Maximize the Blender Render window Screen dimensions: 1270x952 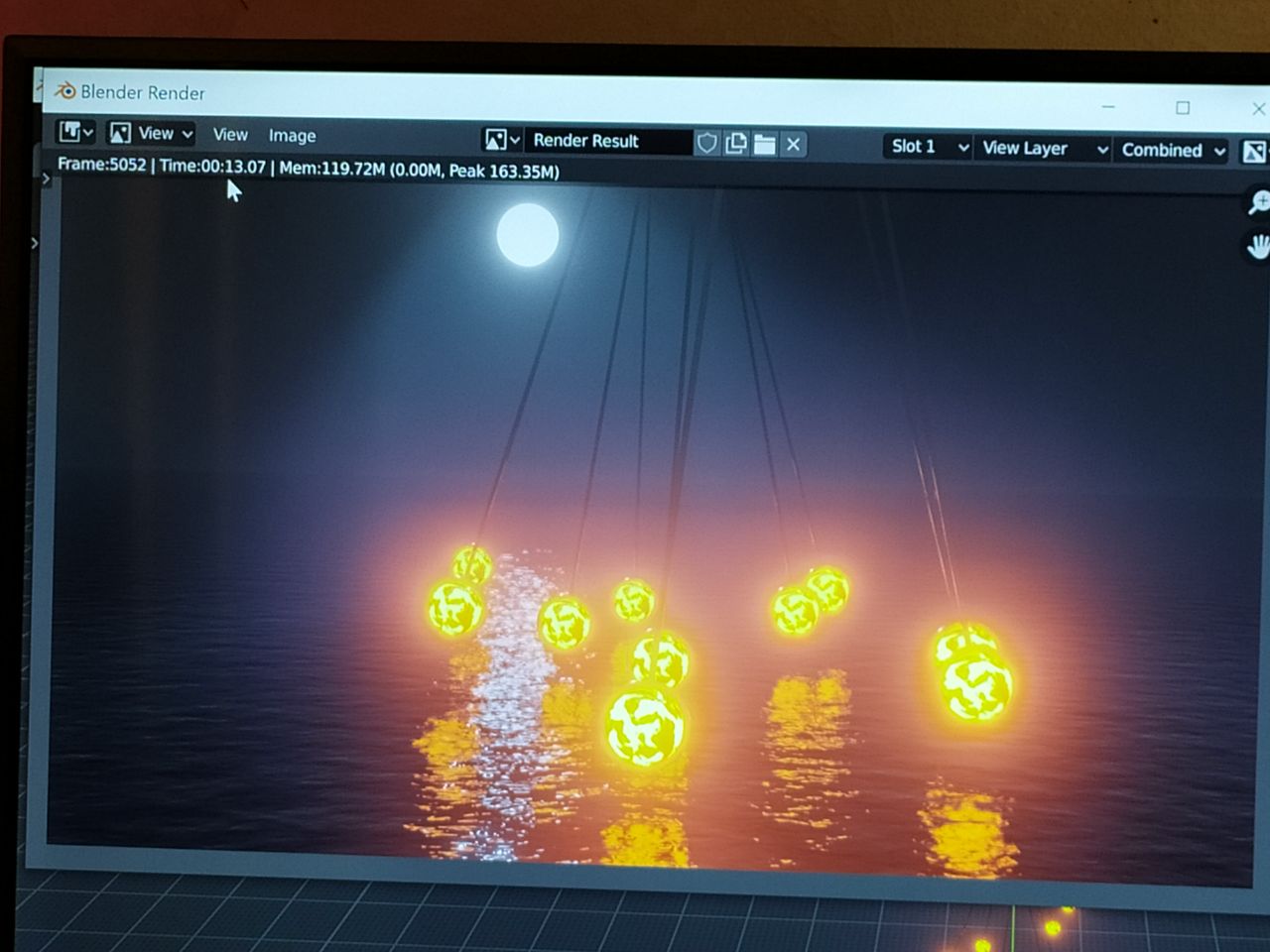[1183, 107]
